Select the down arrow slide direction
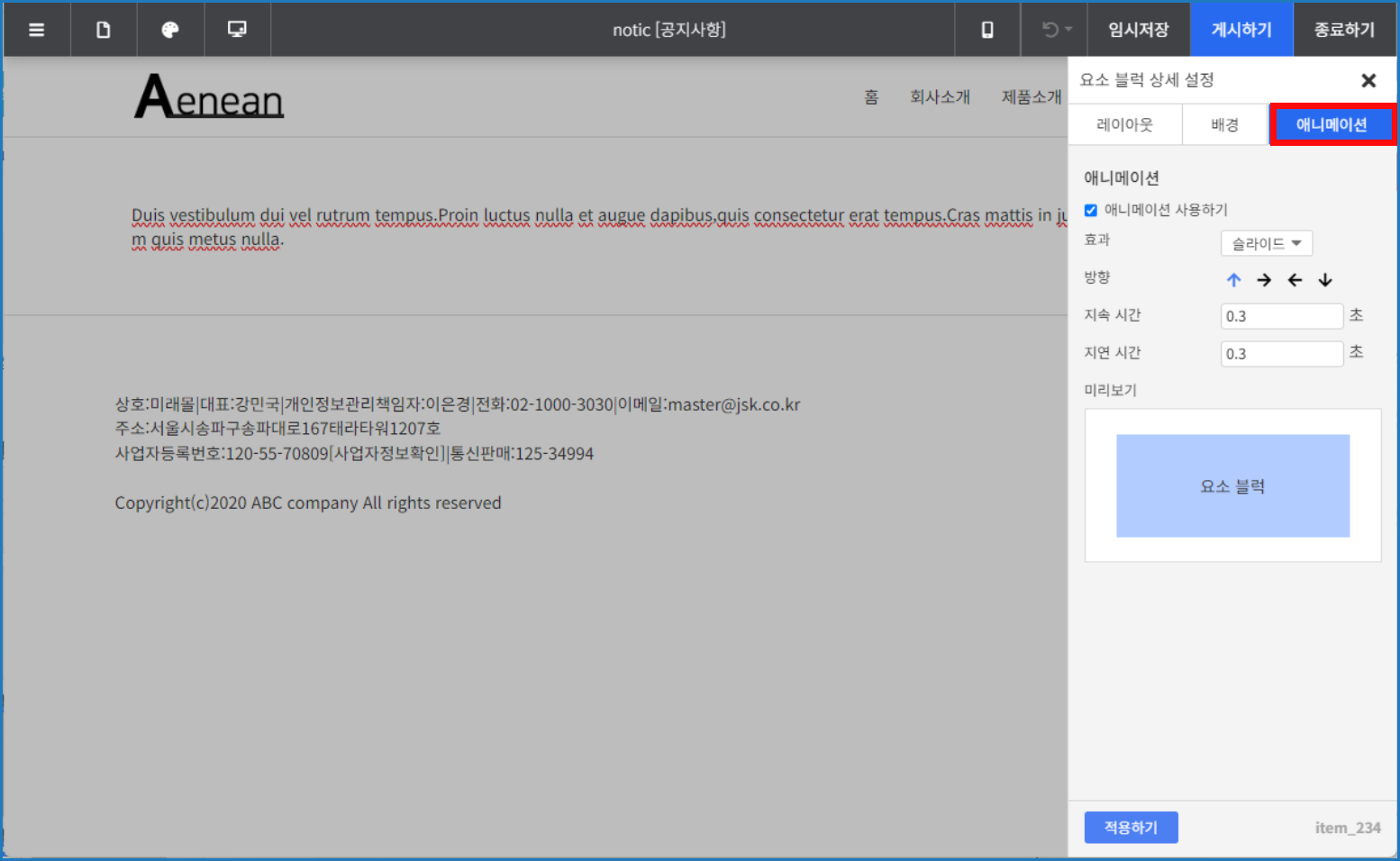Screen dimensions: 1400x861 click(x=1325, y=280)
